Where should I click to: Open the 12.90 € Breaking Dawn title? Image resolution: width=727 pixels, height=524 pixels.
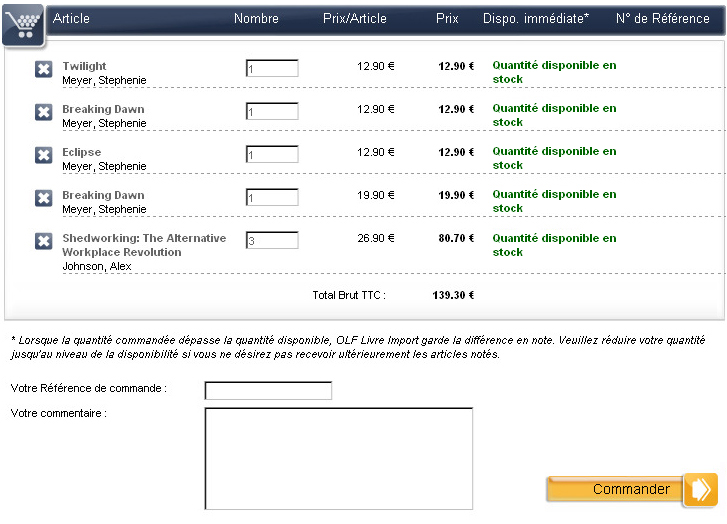click(103, 109)
